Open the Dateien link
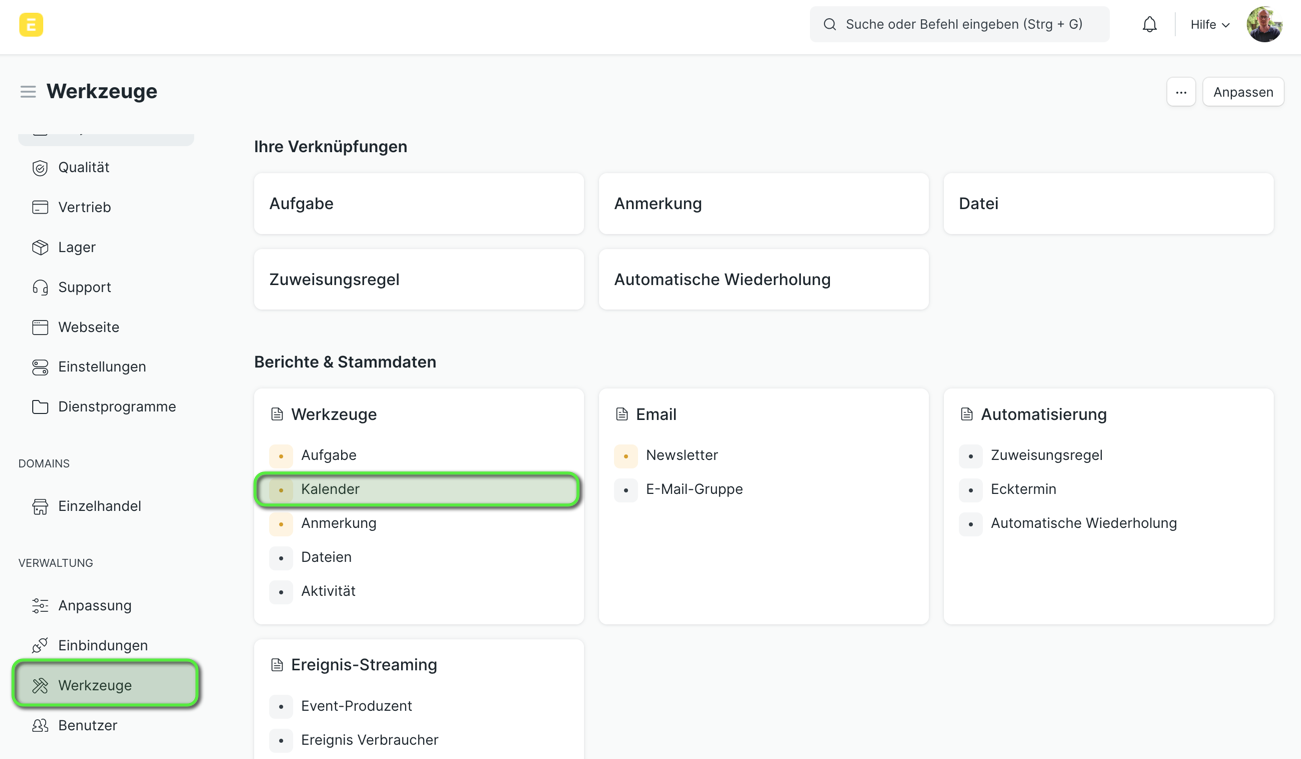The height and width of the screenshot is (759, 1301). 326,557
